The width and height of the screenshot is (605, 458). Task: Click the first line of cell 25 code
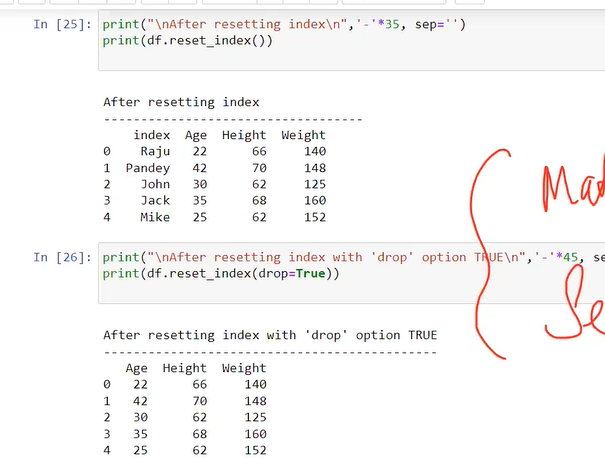[280, 24]
